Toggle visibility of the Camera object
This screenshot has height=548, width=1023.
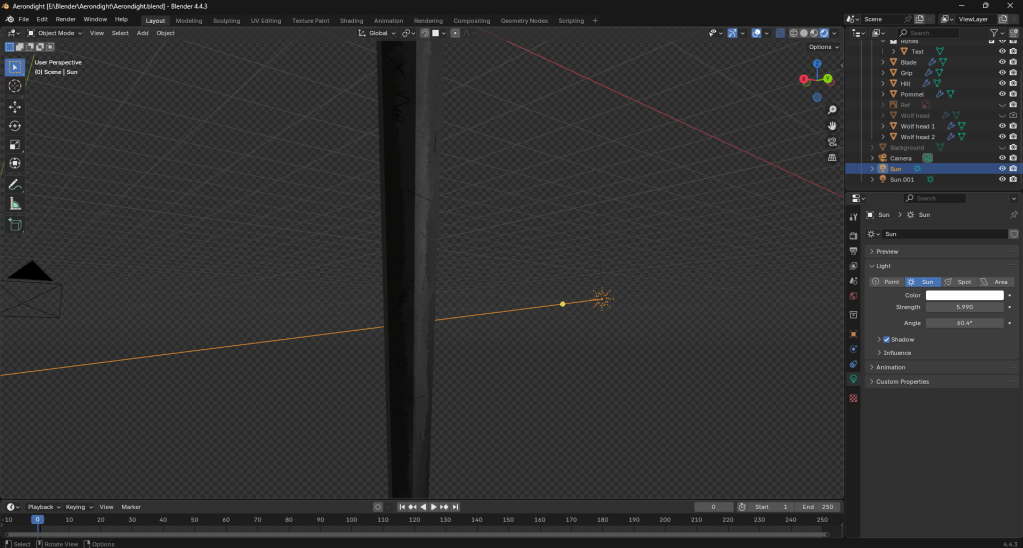(1002, 158)
